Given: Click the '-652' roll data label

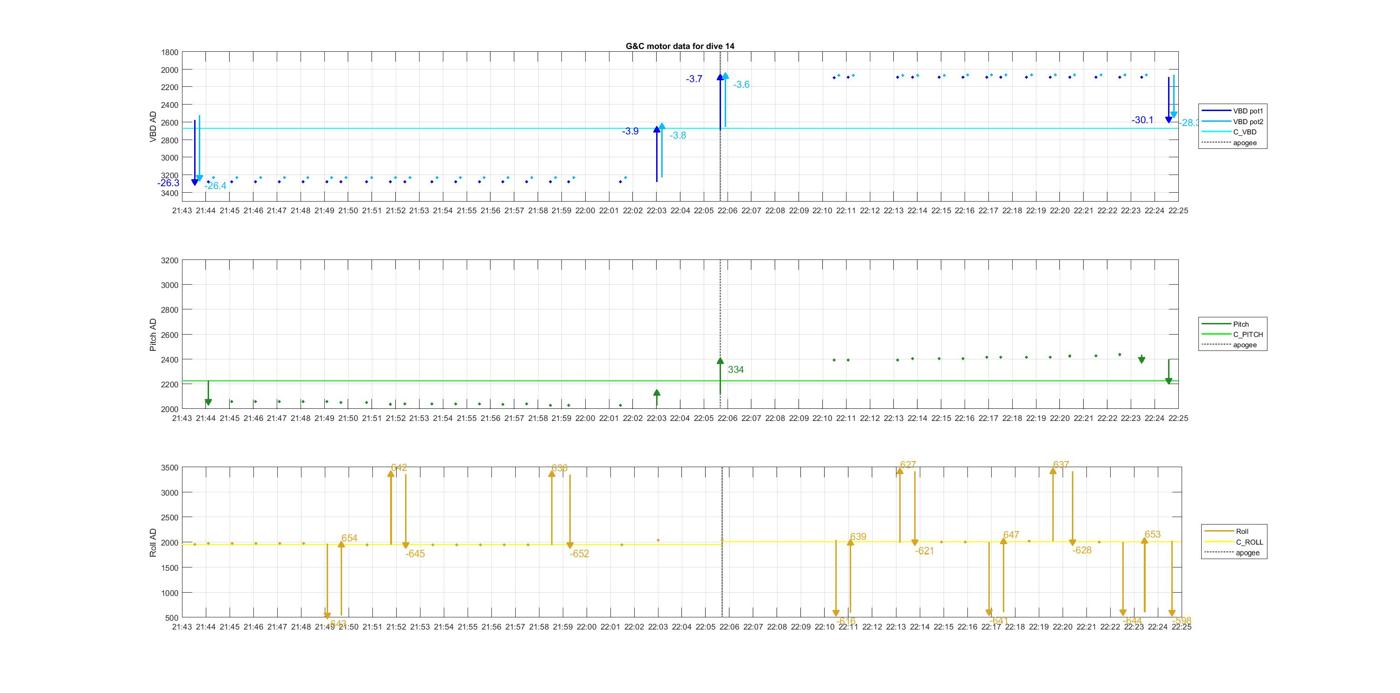Looking at the screenshot, I should (579, 554).
